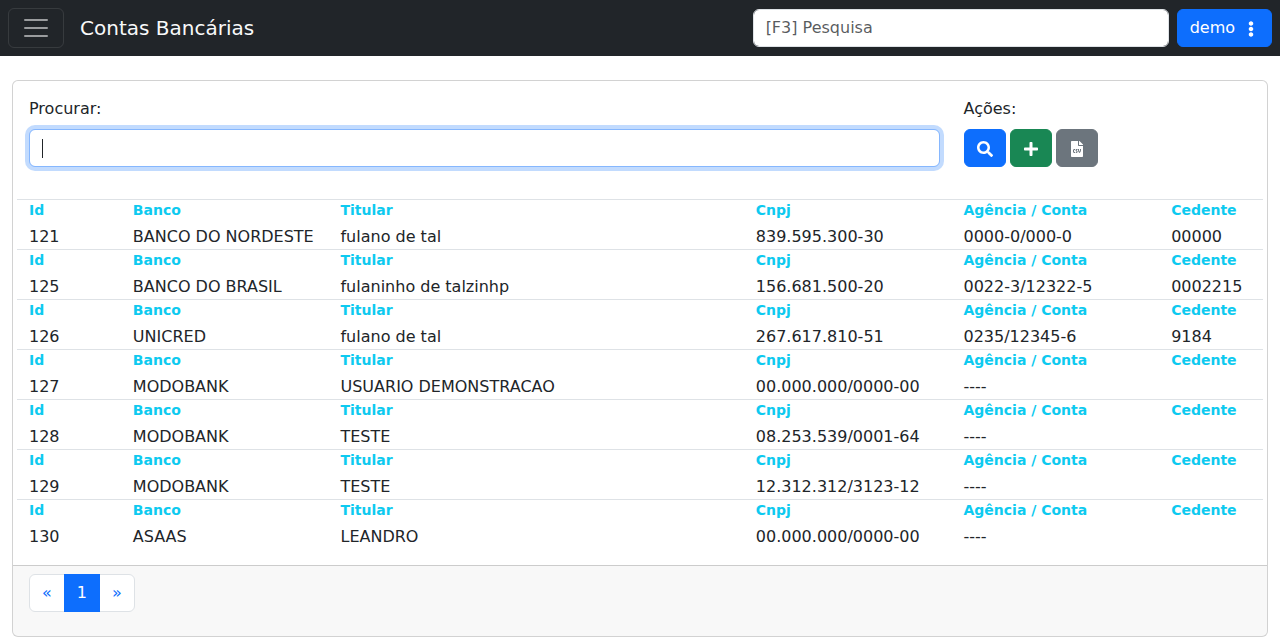Click CNPJ 839.595.300-30
1280x637 pixels.
click(820, 237)
